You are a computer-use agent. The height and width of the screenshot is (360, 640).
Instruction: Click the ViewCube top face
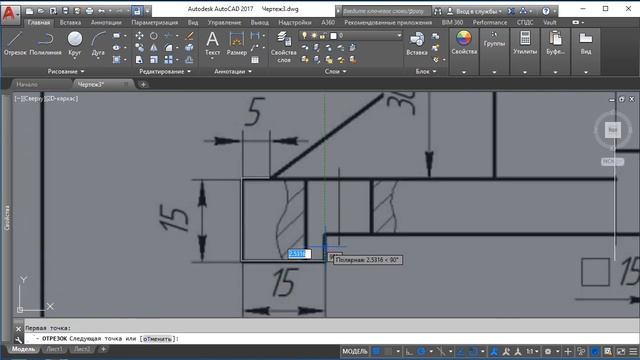click(613, 130)
